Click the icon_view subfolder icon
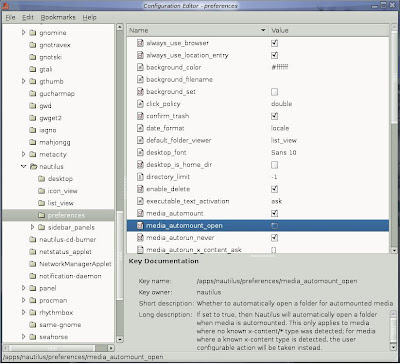The width and height of the screenshot is (400, 364). click(41, 191)
